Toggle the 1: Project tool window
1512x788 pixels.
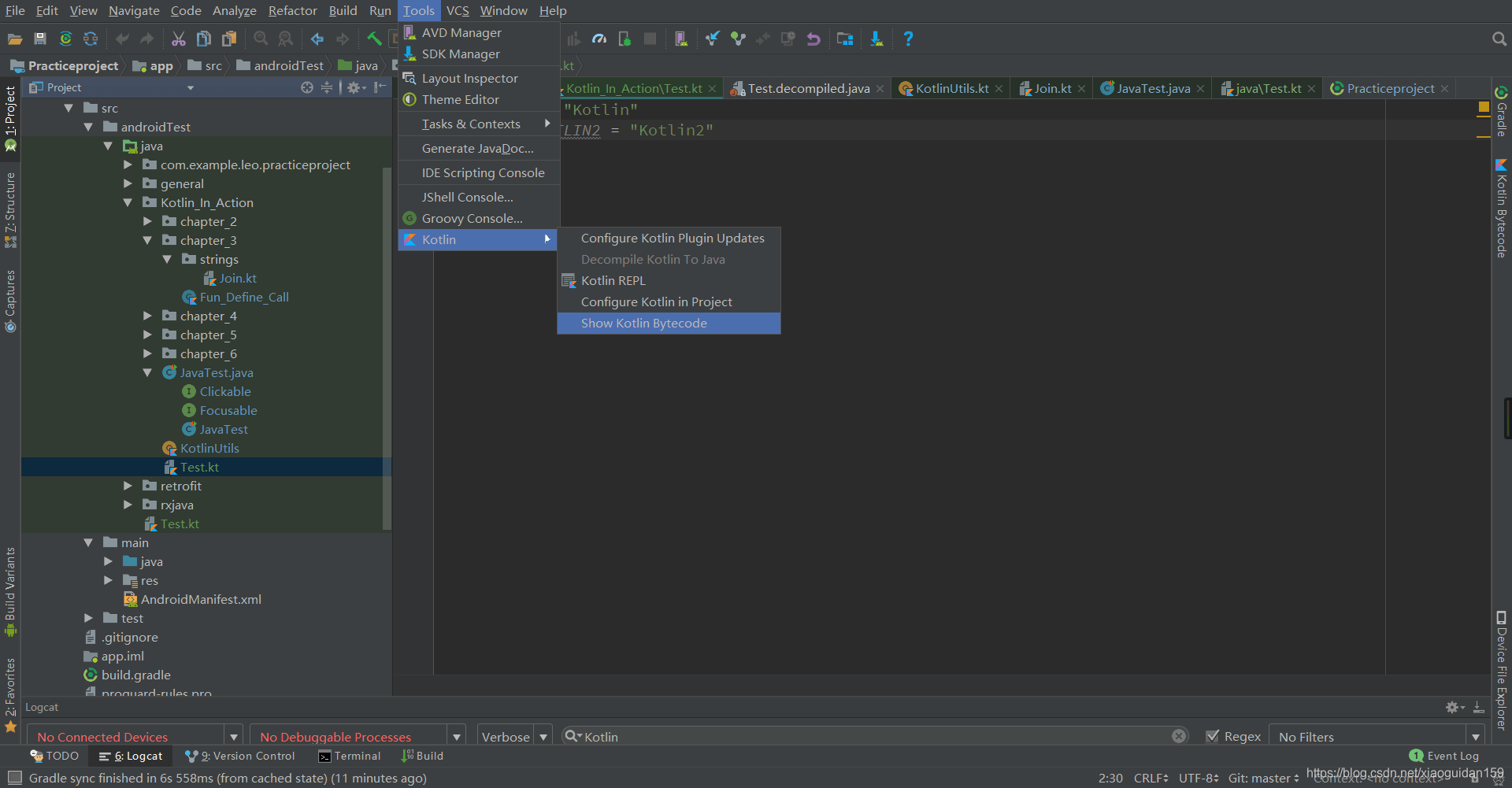10,118
